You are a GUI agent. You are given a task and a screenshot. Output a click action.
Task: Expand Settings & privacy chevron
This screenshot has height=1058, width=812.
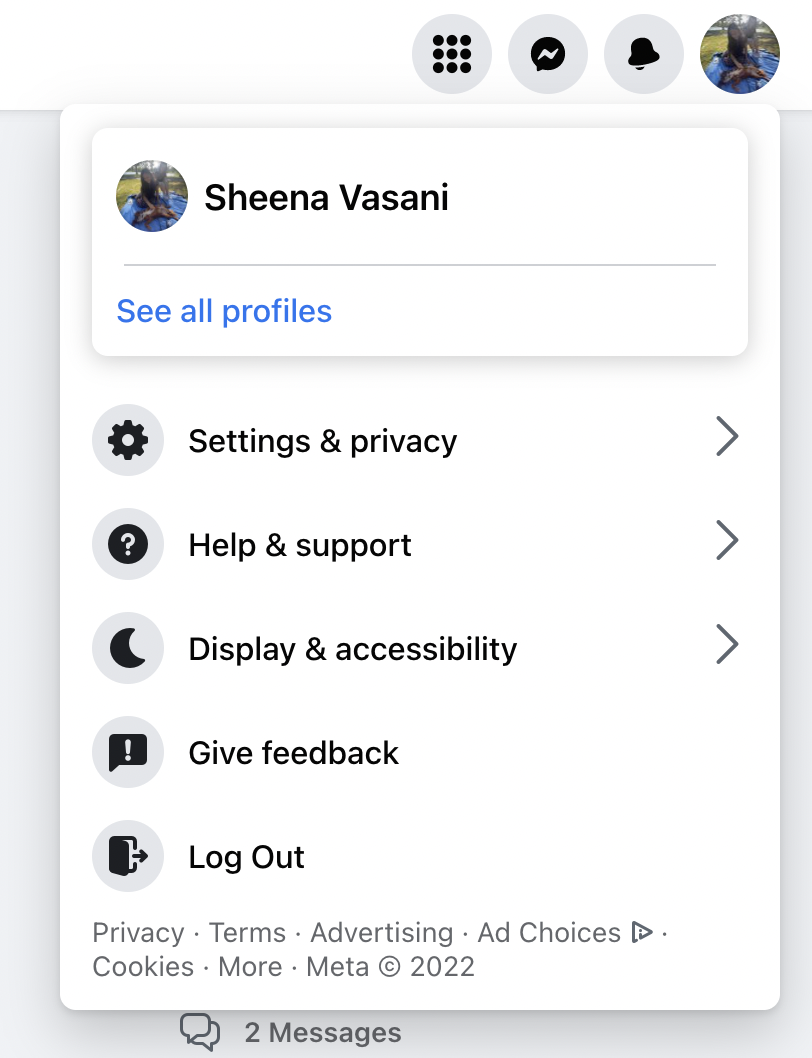click(727, 437)
